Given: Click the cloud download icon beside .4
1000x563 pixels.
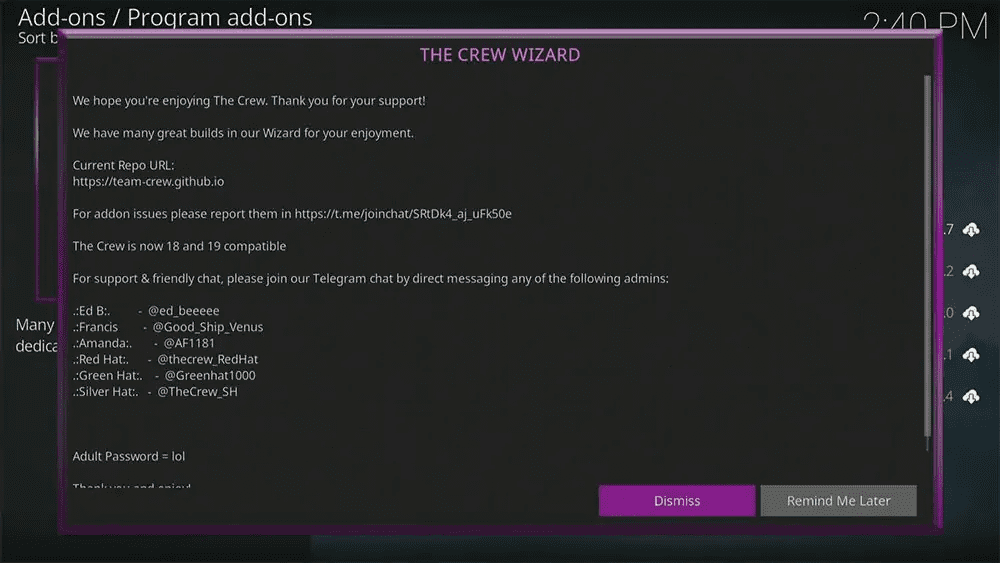Looking at the screenshot, I should [971, 397].
